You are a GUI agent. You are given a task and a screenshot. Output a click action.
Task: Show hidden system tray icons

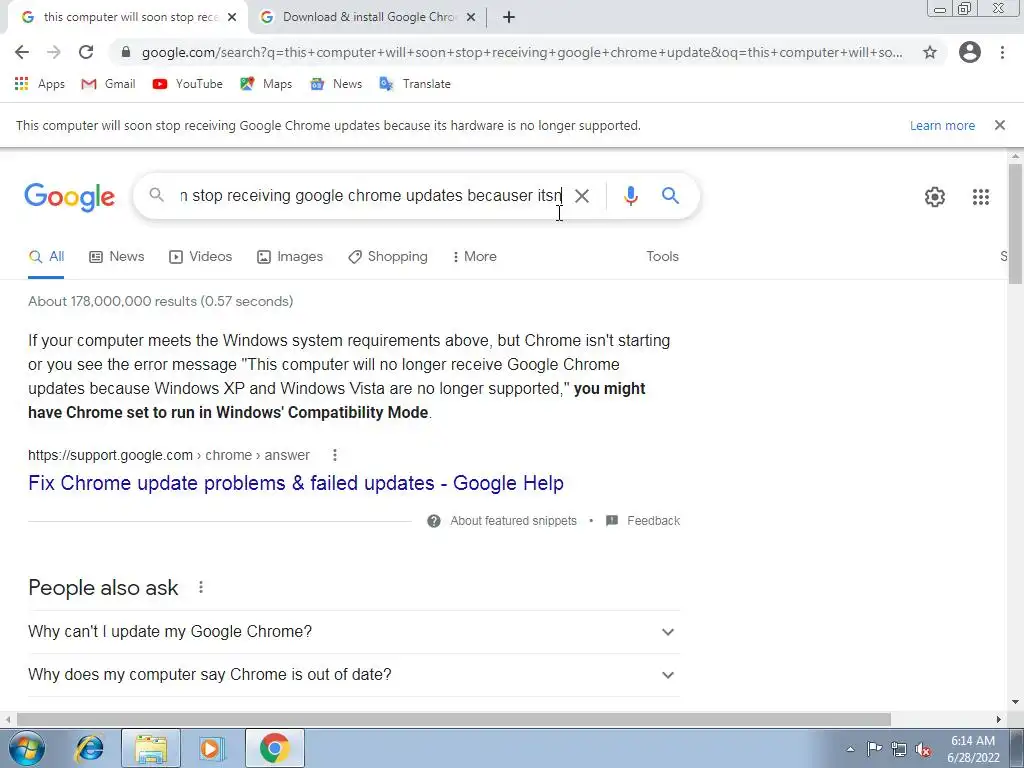tap(850, 749)
